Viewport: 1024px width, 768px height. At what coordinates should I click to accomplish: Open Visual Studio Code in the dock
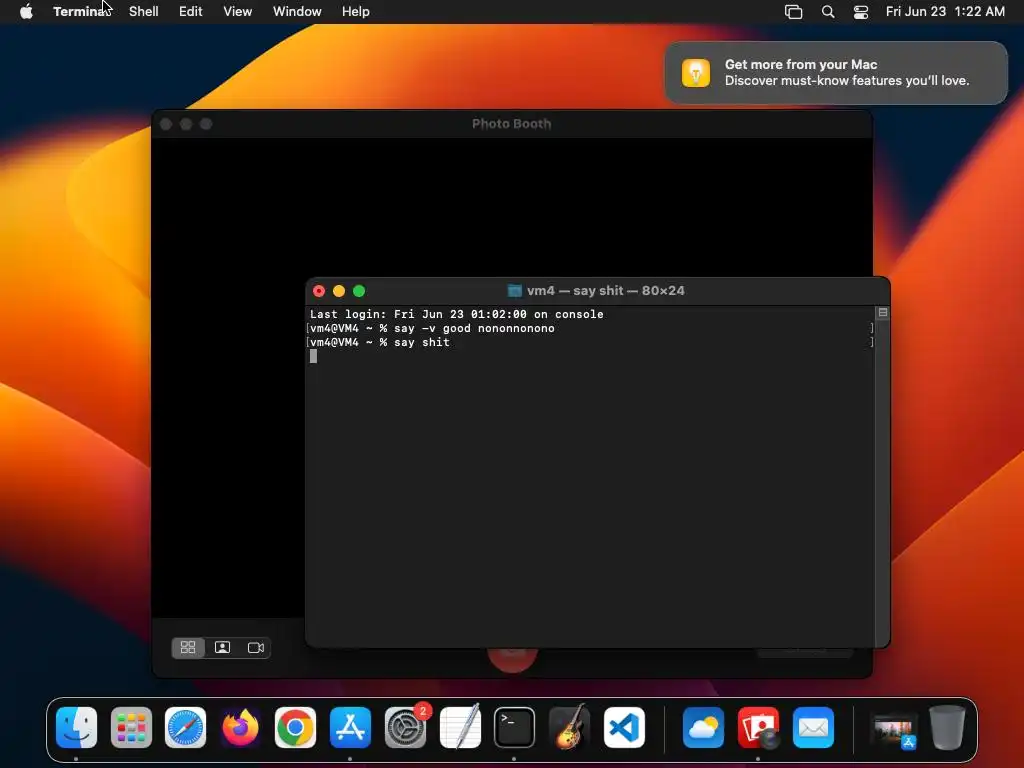624,728
